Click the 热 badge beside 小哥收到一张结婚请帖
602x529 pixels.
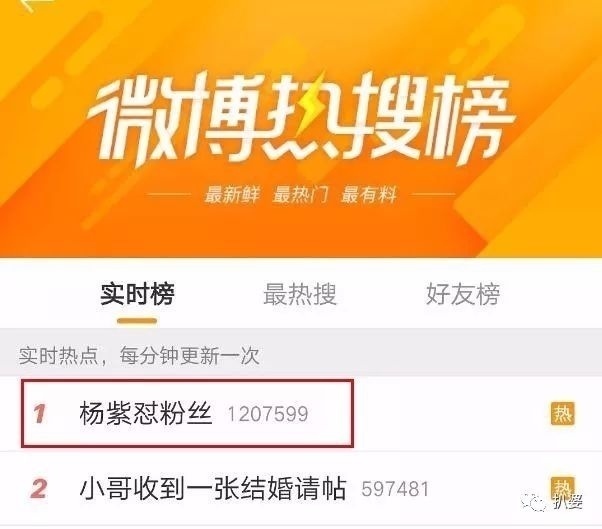tap(563, 488)
